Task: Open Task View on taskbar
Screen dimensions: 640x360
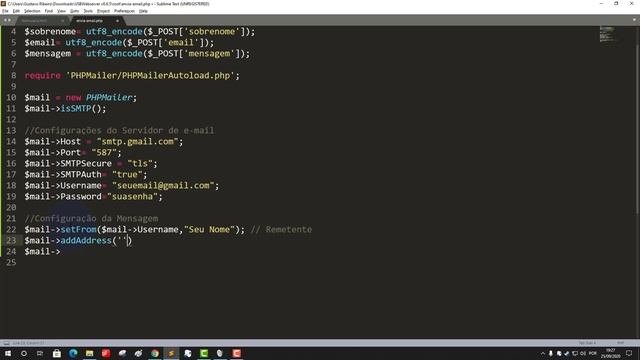Action: 40,353
